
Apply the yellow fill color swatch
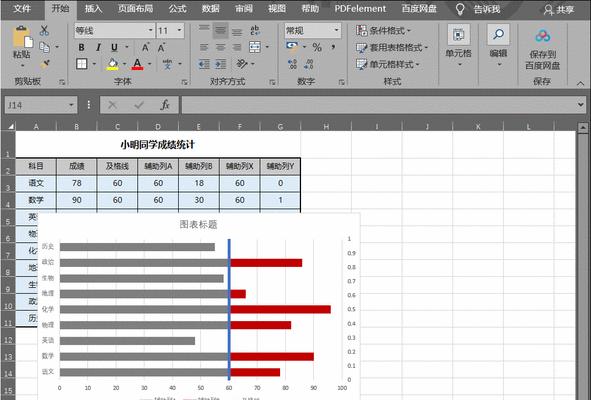coord(112,64)
